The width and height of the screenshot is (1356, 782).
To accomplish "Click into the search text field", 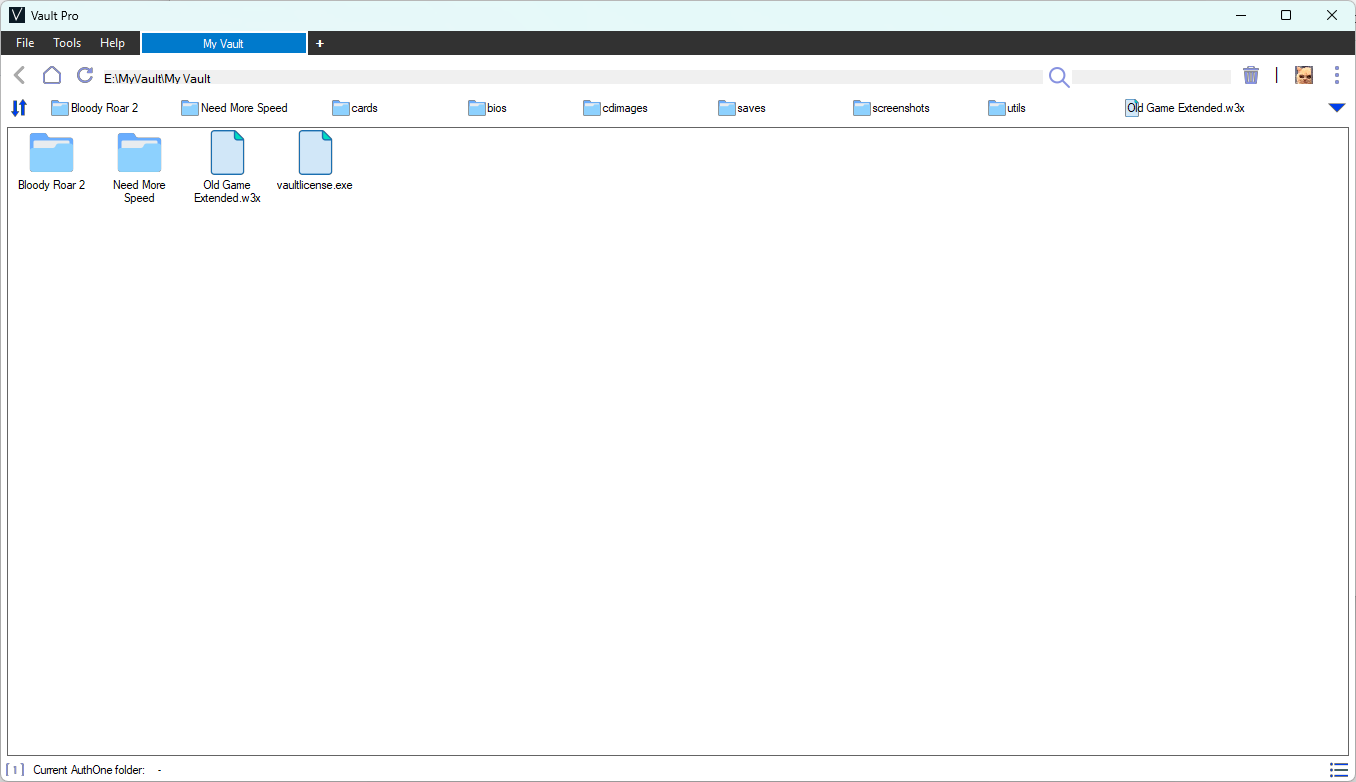I will 1151,77.
